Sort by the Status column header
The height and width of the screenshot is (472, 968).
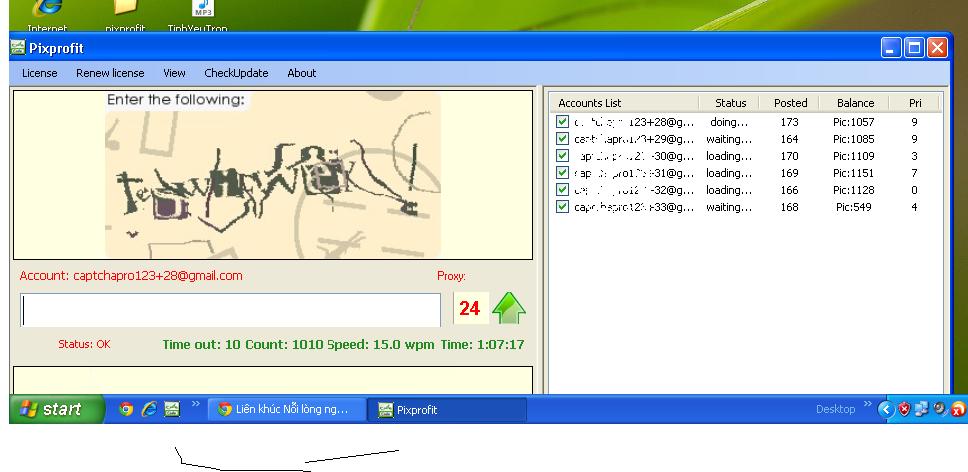(728, 103)
